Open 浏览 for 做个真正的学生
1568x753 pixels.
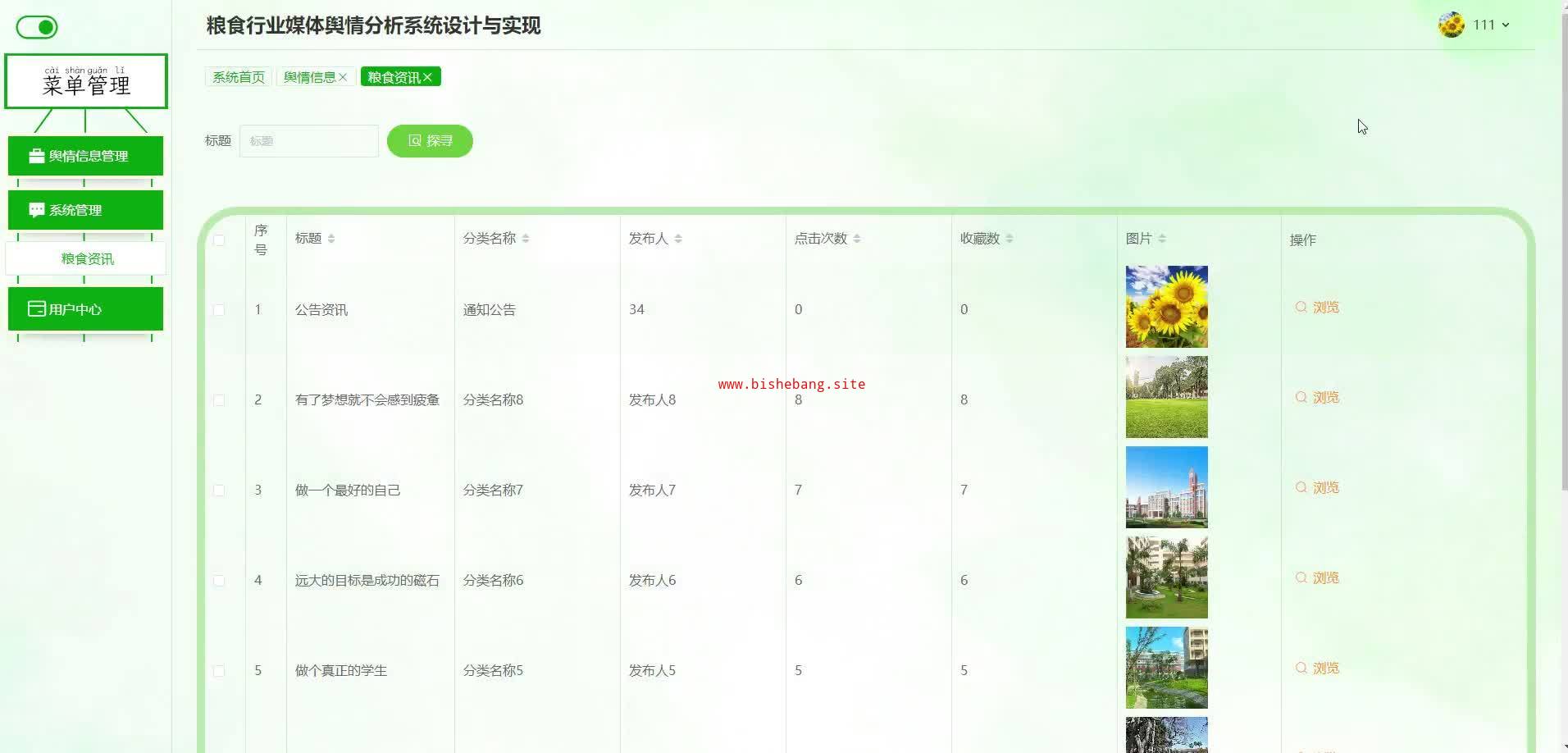[x=1317, y=669]
